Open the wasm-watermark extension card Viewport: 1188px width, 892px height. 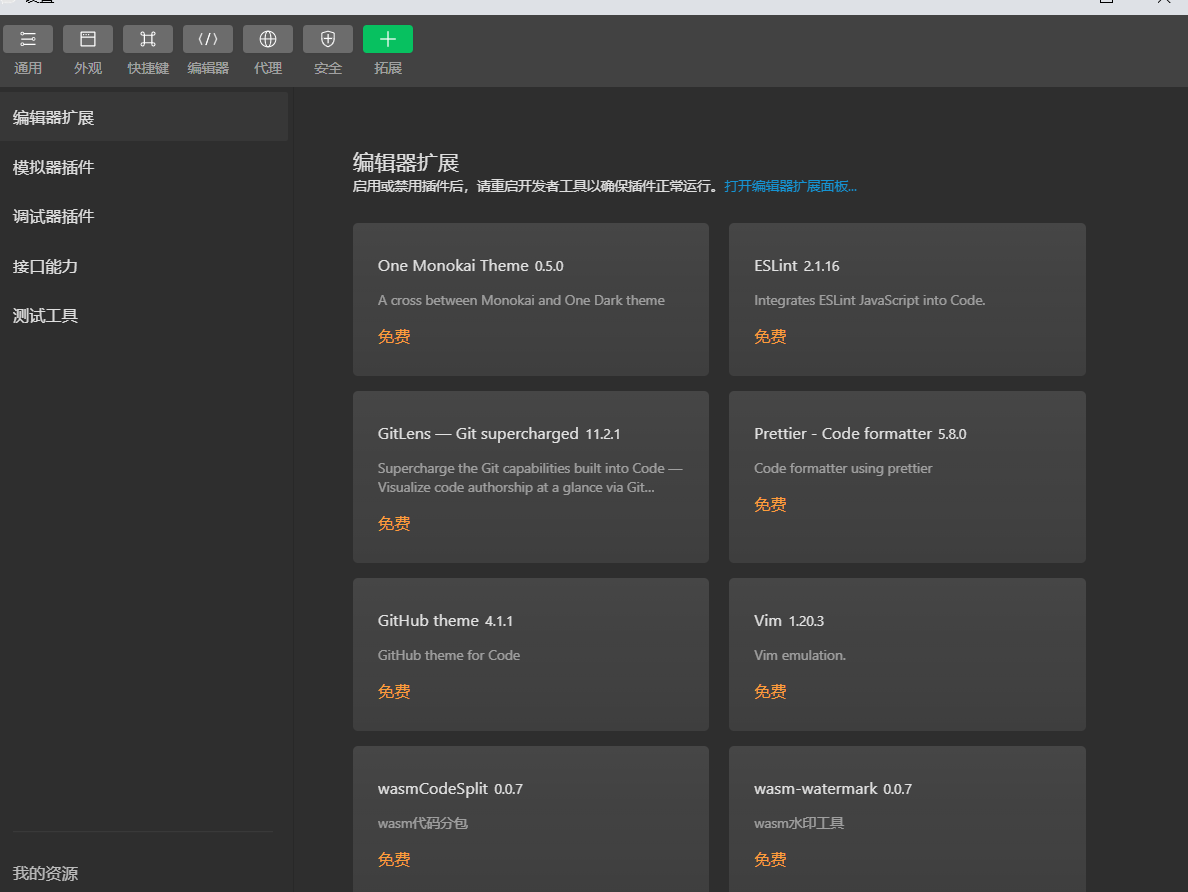point(907,819)
